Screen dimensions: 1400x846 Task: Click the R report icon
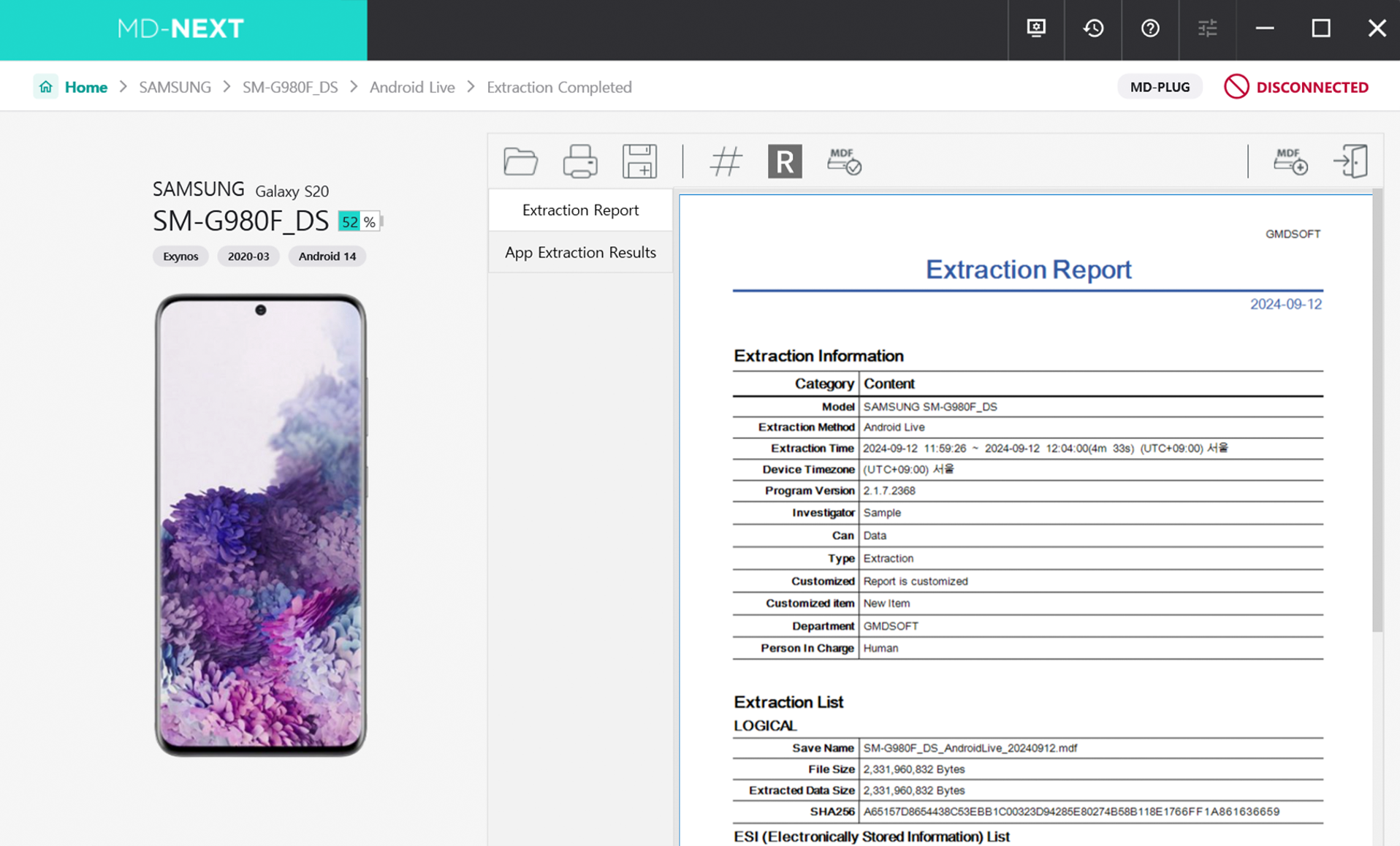click(785, 161)
